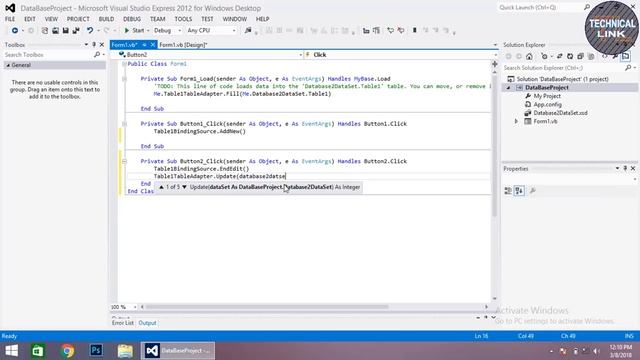Image resolution: width=640 pixels, height=360 pixels.
Task: Click the Find in Files toolbar icon
Action: point(248,31)
